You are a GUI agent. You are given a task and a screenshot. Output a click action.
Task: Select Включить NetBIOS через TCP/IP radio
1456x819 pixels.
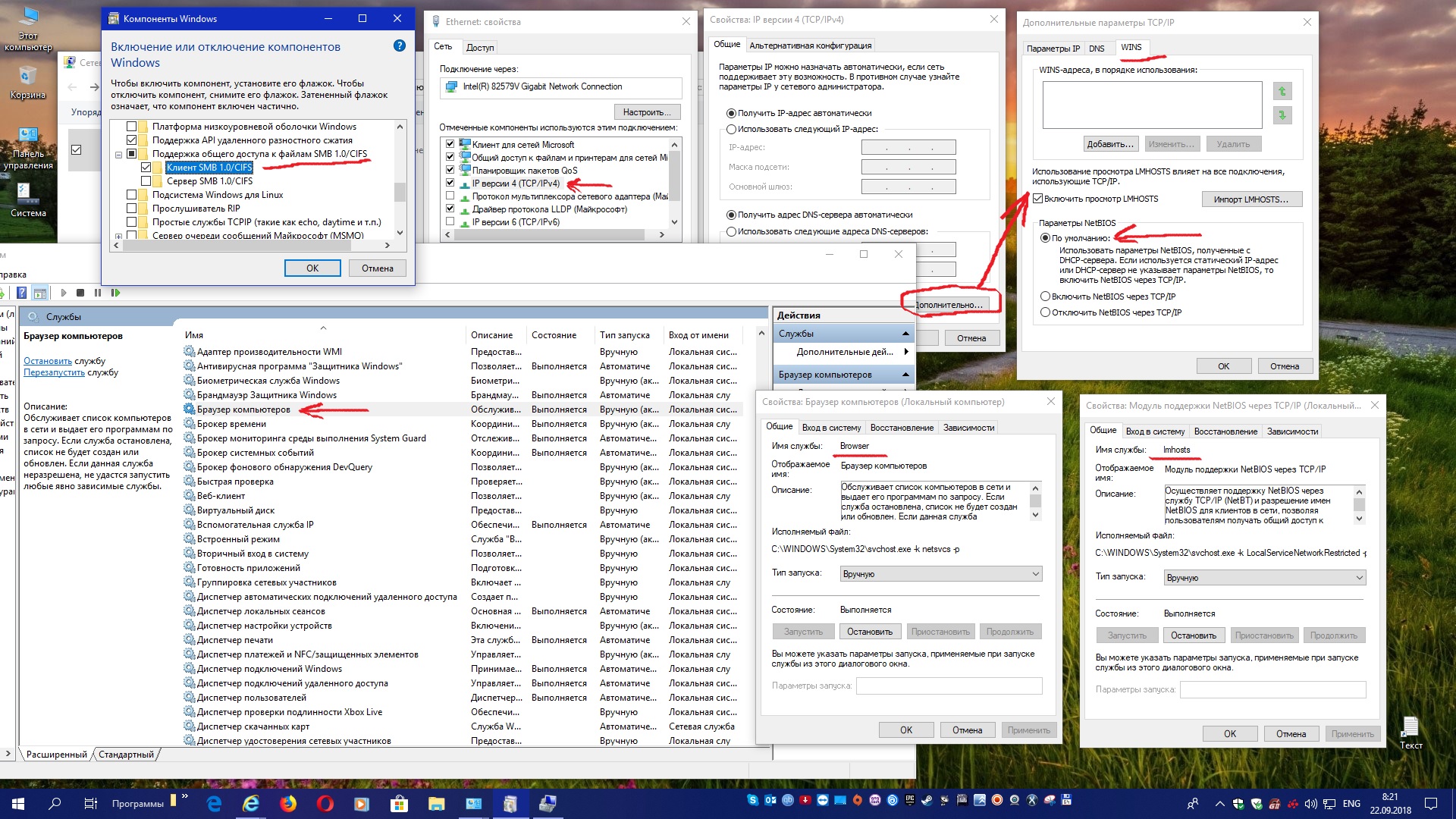point(1046,297)
